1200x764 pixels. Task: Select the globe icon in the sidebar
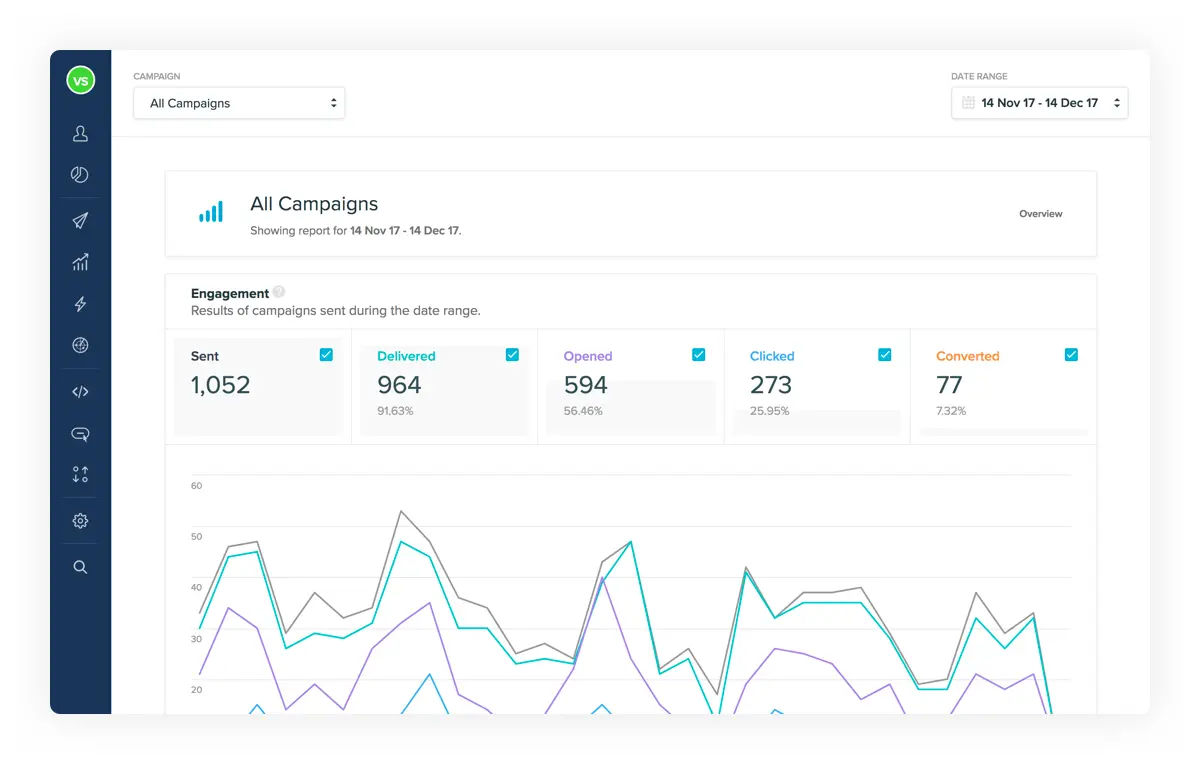point(80,346)
